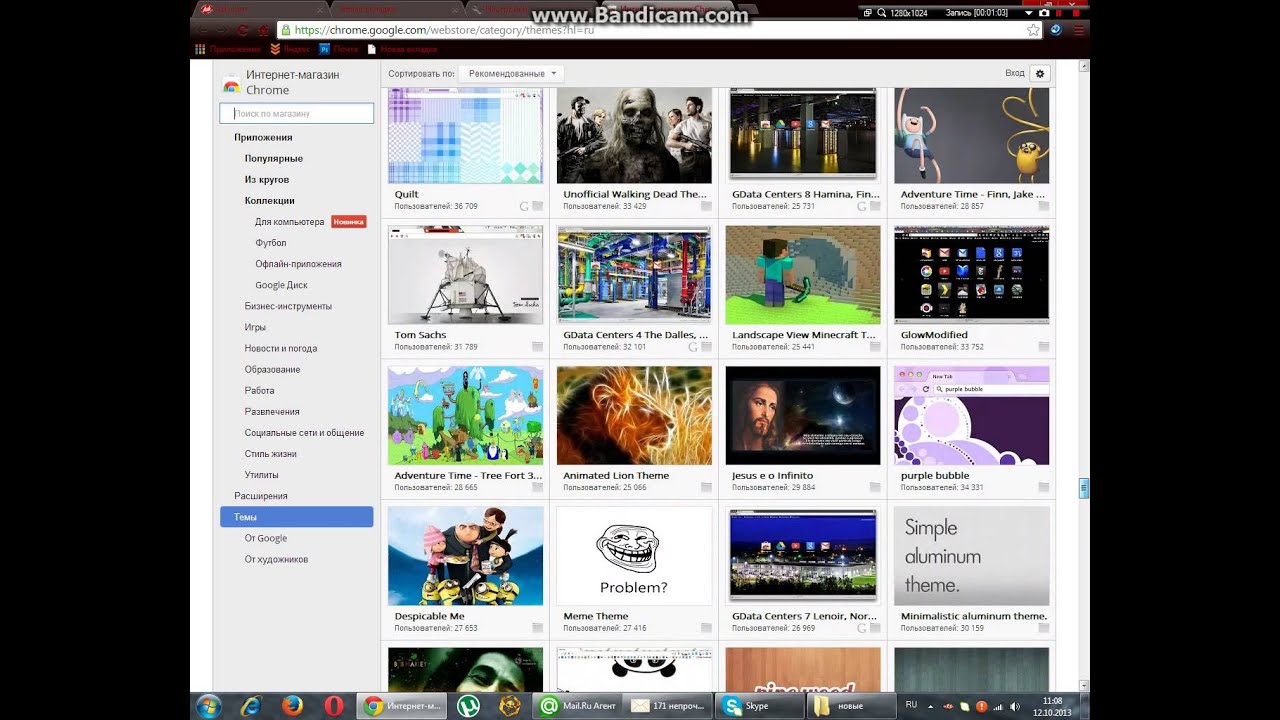Open the Quilt theme thumbnail
Screen dimensions: 1280x720
coord(465,135)
